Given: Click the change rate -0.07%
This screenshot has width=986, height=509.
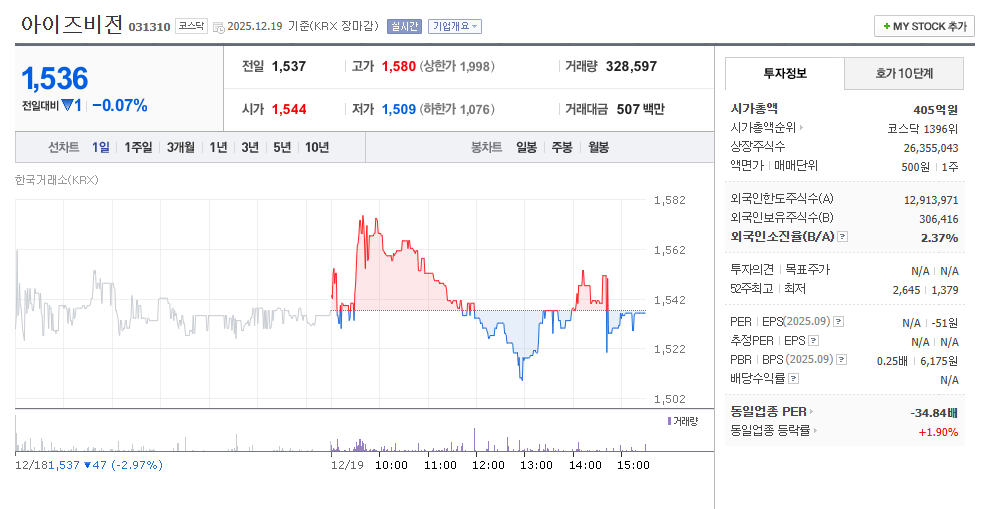Looking at the screenshot, I should point(120,106).
